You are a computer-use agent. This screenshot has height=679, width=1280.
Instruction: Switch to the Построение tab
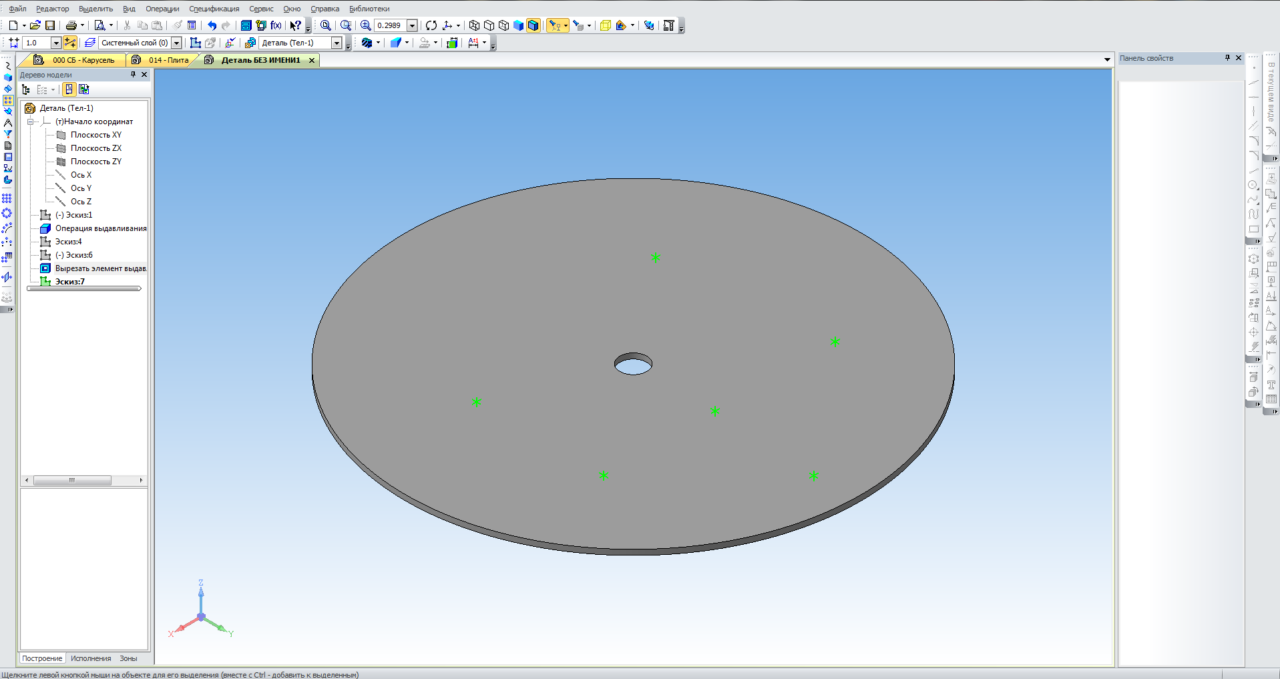(x=42, y=659)
